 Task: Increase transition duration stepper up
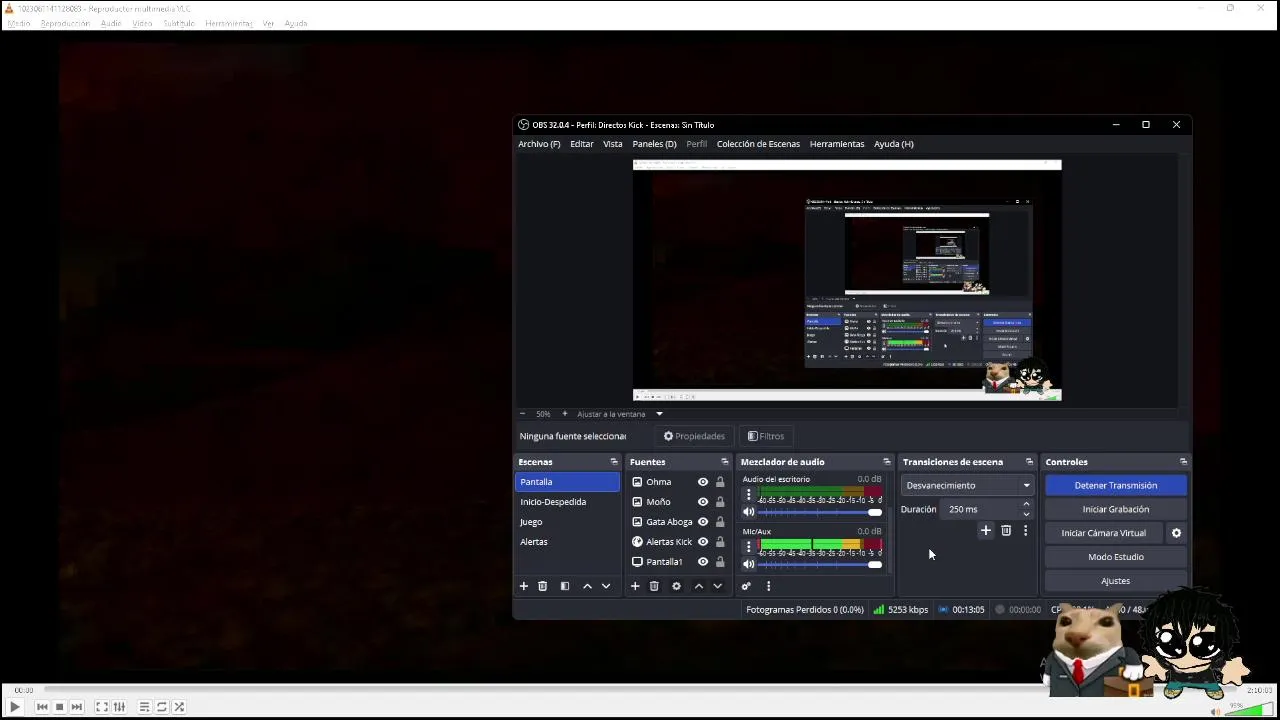coord(1026,505)
